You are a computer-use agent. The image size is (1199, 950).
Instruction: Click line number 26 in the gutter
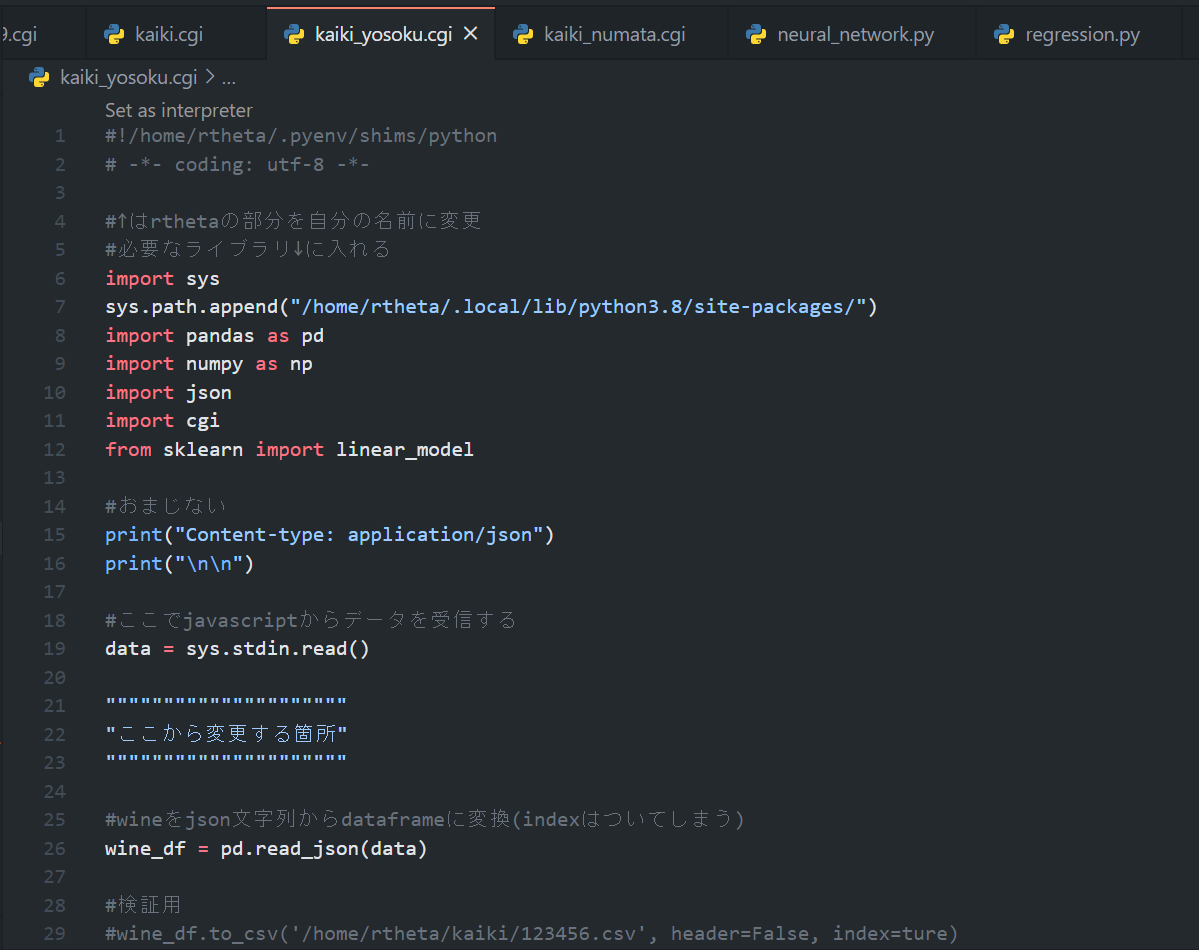coord(54,849)
